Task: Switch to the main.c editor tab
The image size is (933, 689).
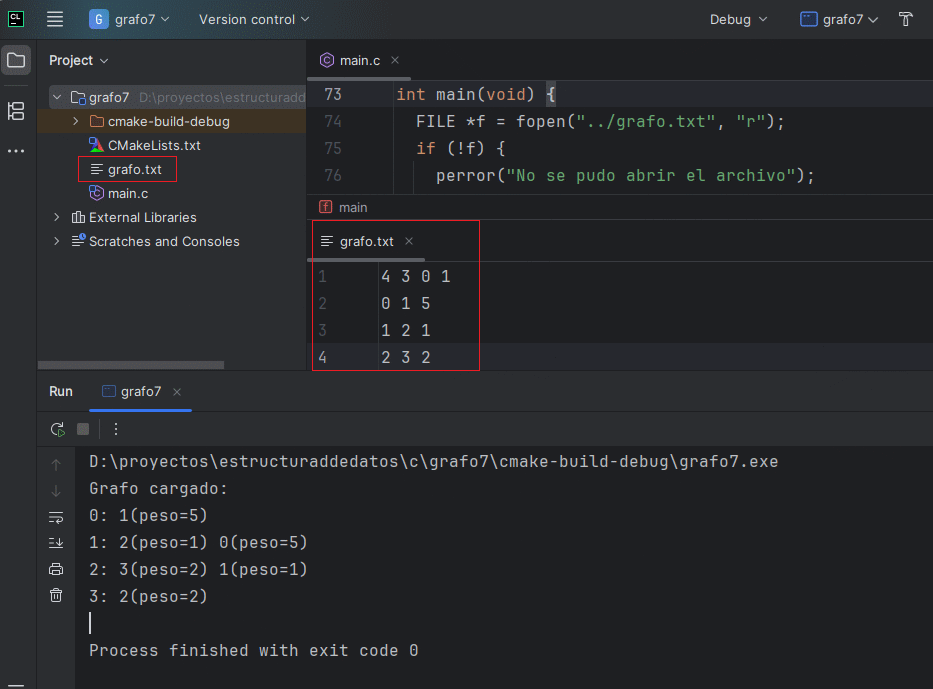Action: 359,61
